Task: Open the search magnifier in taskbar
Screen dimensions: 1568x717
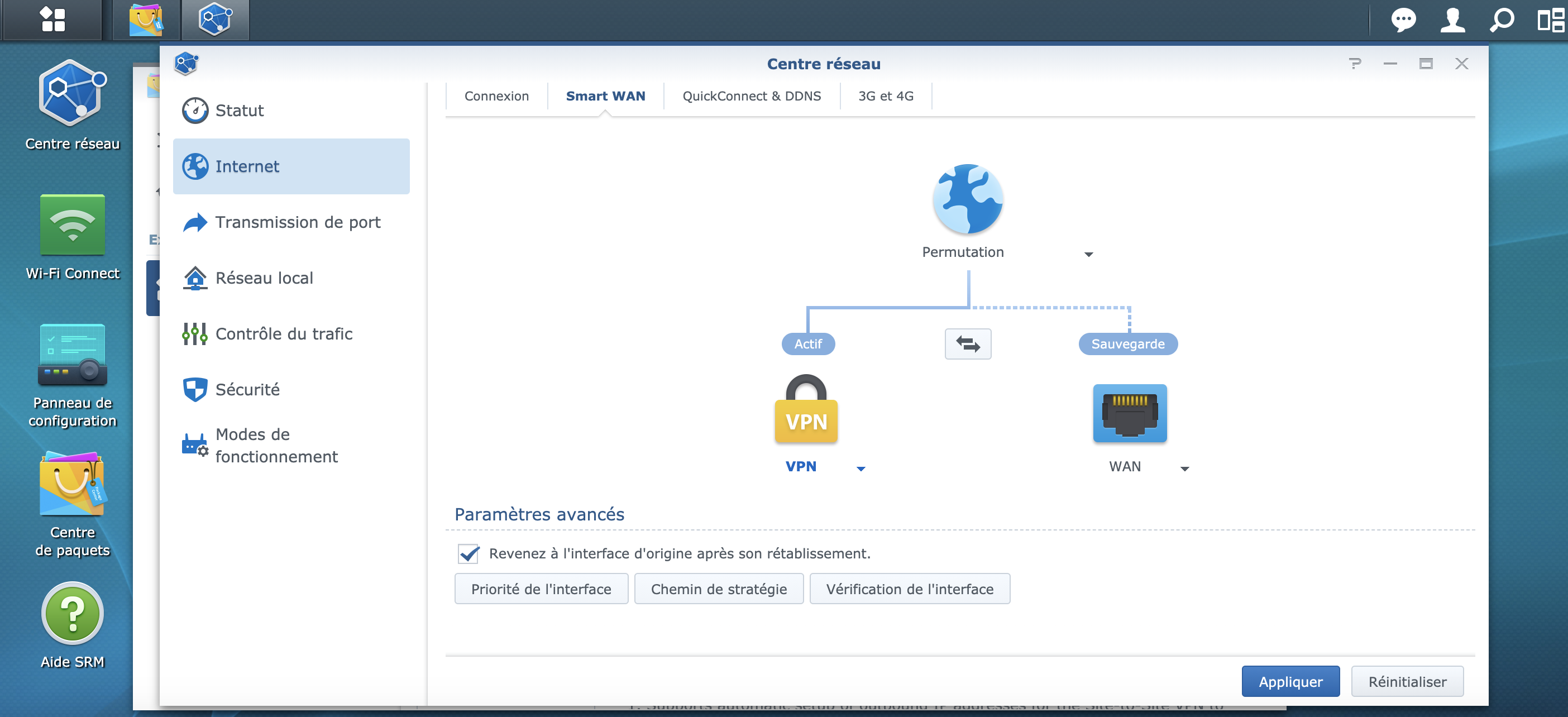Action: point(1502,20)
